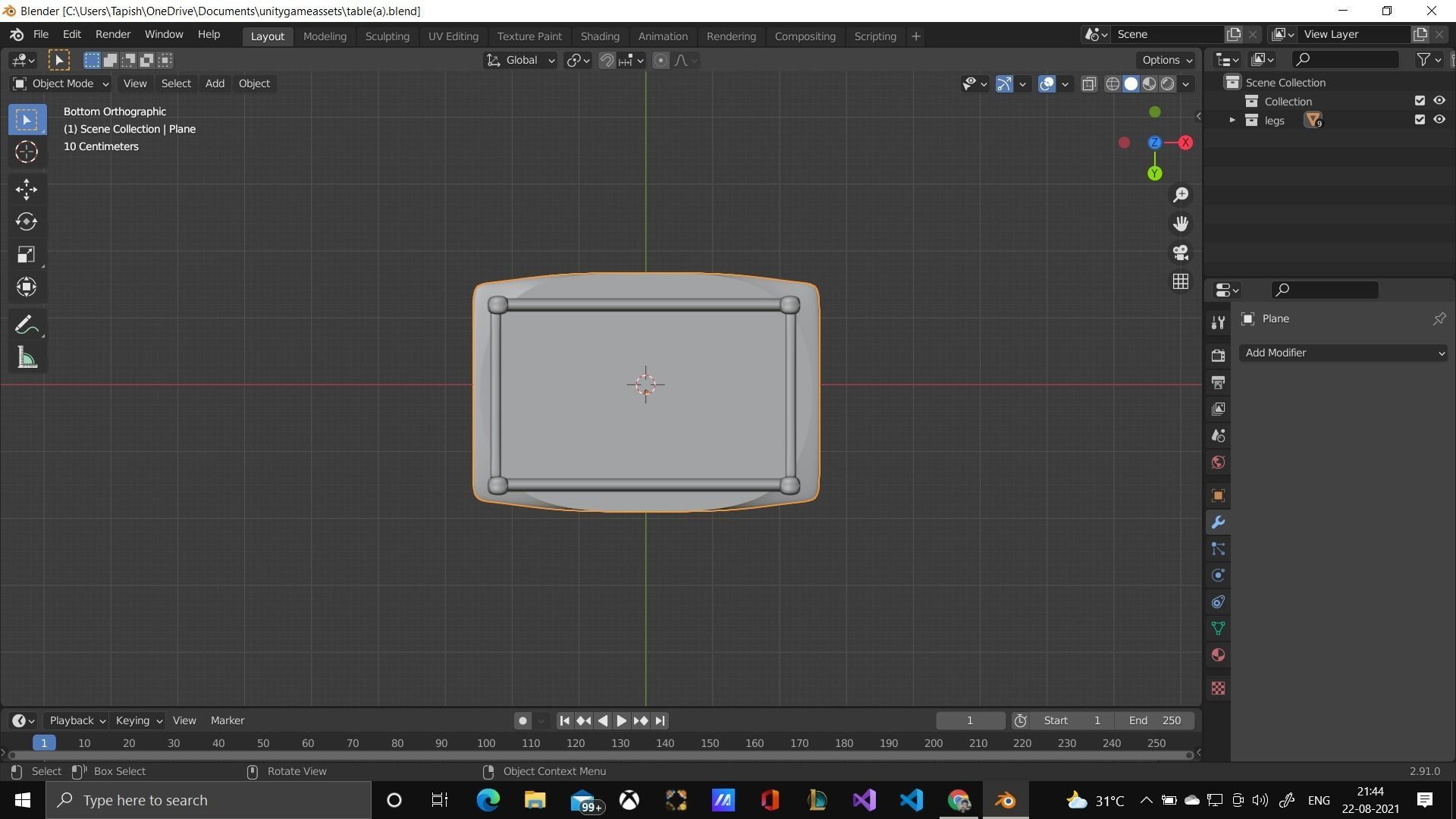
Task: Open the File menu
Action: (x=41, y=35)
